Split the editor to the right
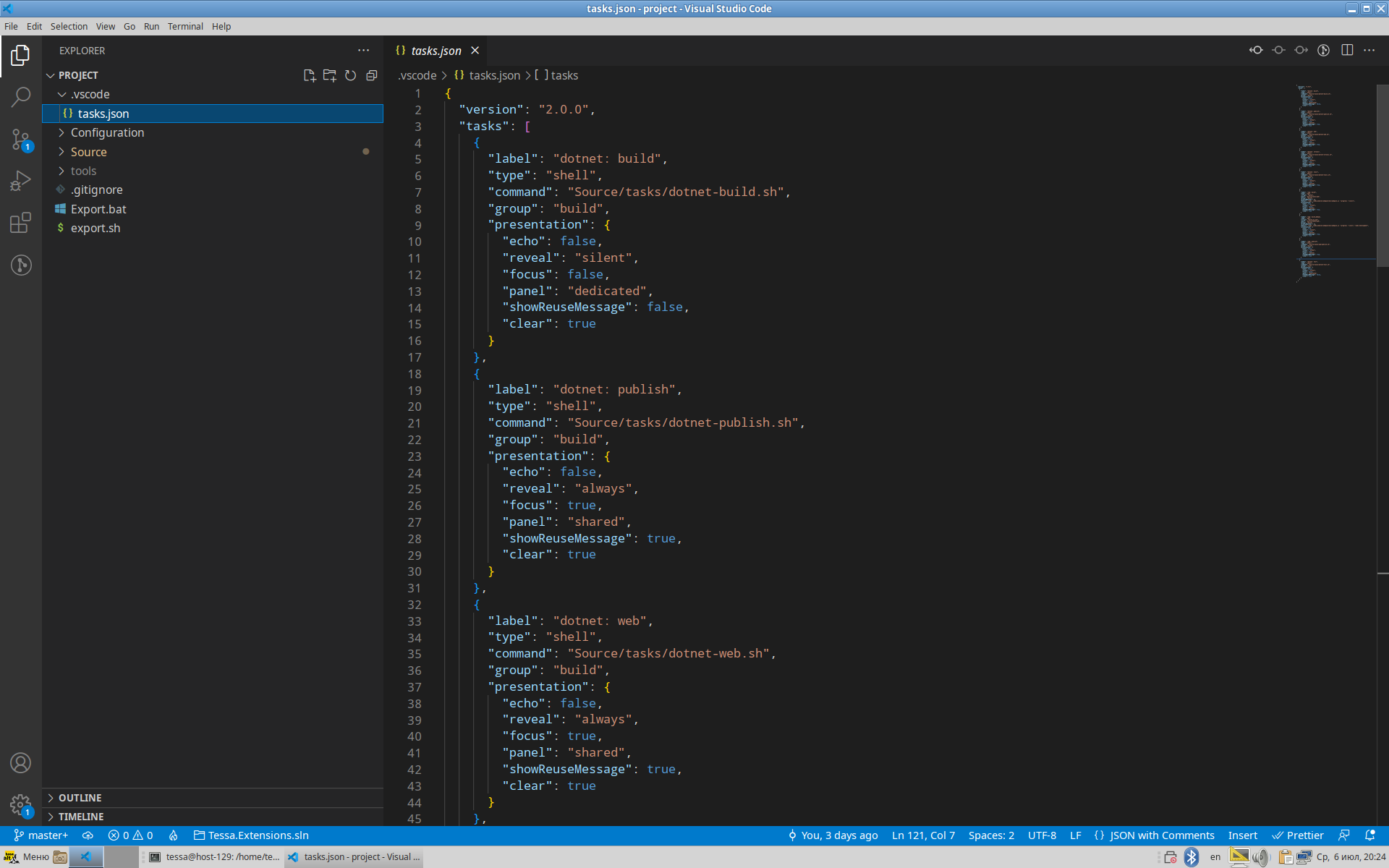The height and width of the screenshot is (868, 1389). (x=1347, y=50)
